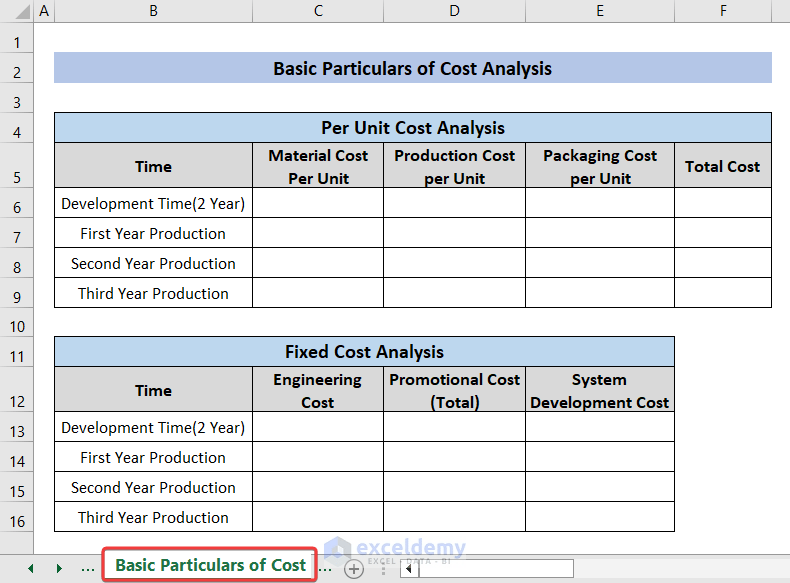
Task: Open hidden sheets ellipsis before the tab
Action: tap(88, 568)
